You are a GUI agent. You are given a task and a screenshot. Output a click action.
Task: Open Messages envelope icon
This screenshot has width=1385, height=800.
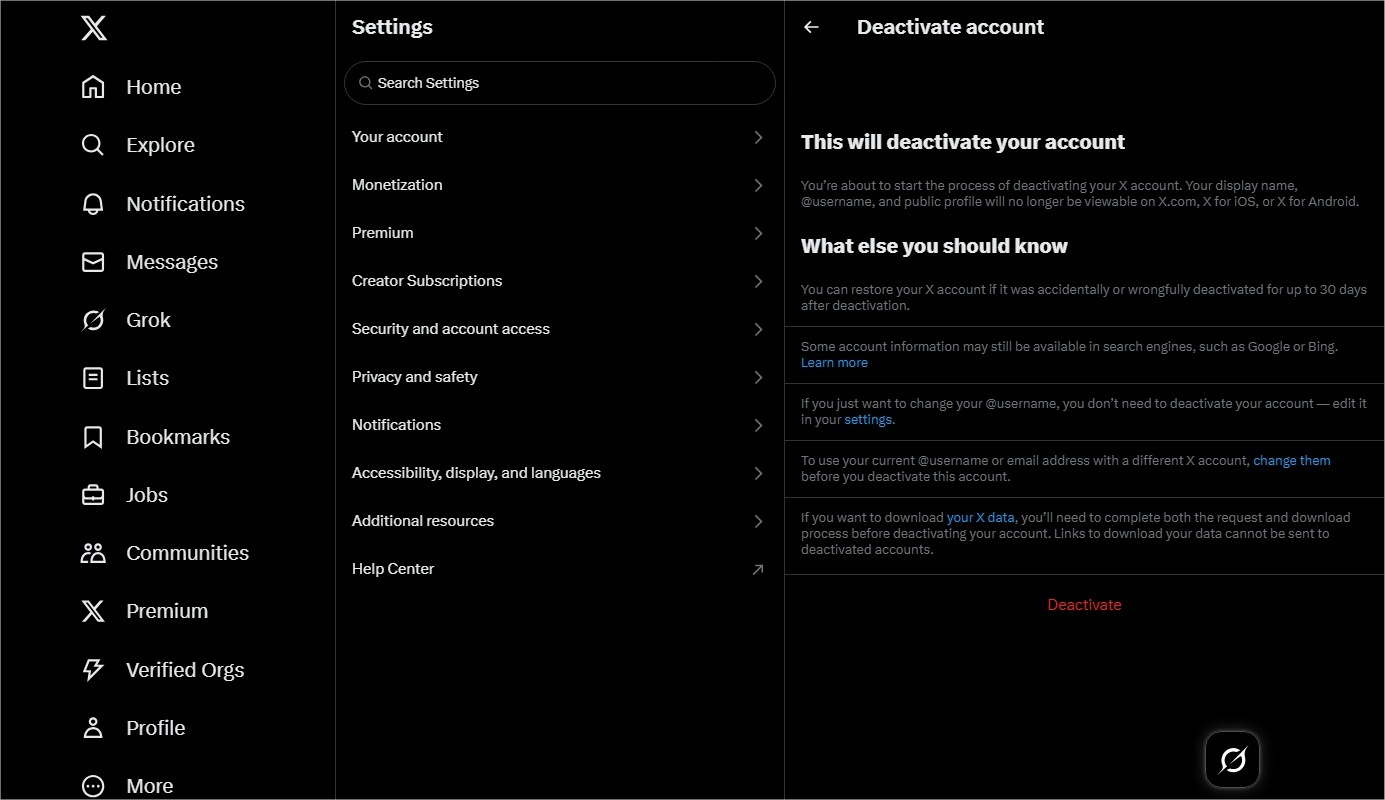93,262
